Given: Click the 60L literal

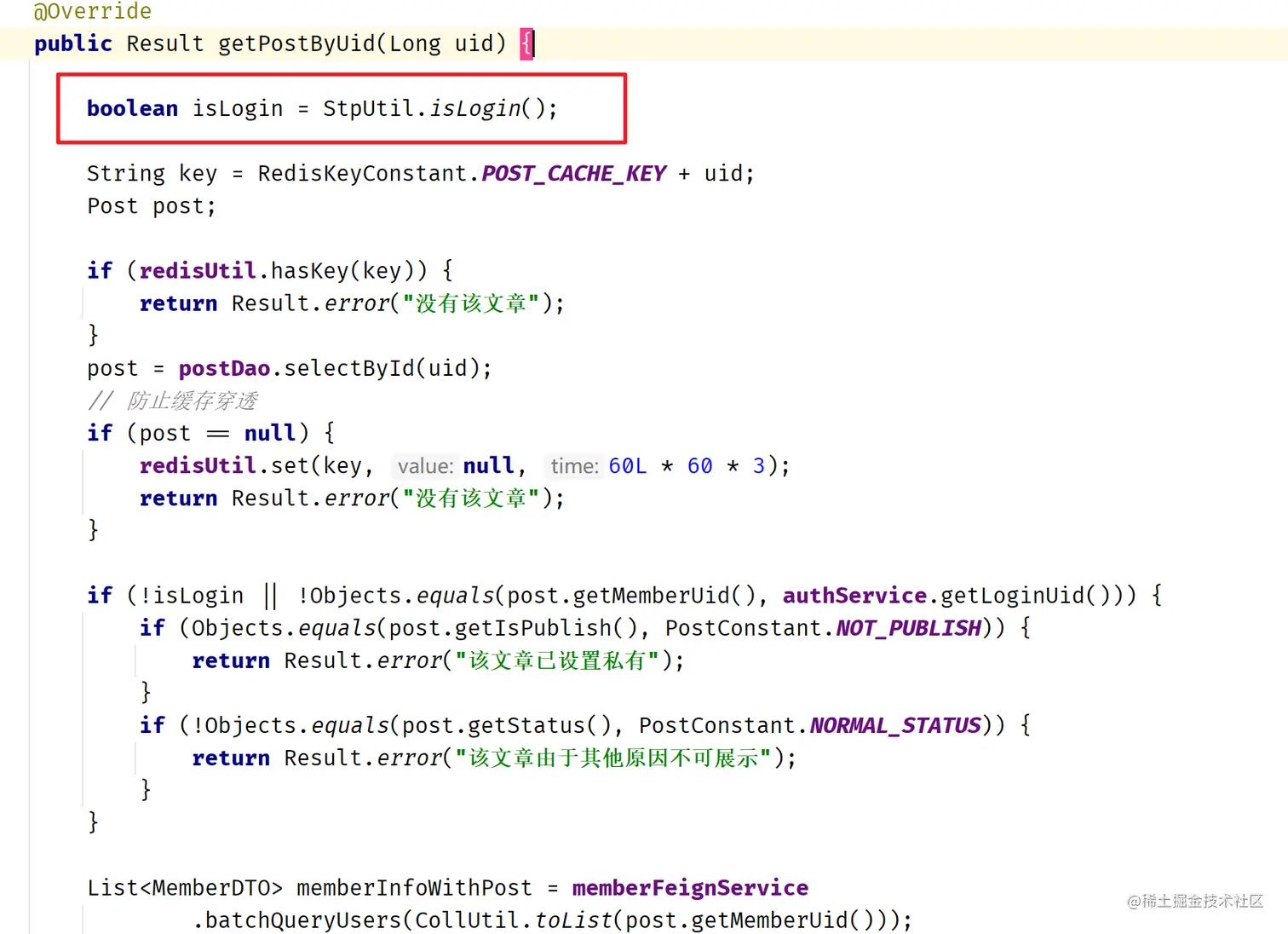Looking at the screenshot, I should (x=628, y=465).
